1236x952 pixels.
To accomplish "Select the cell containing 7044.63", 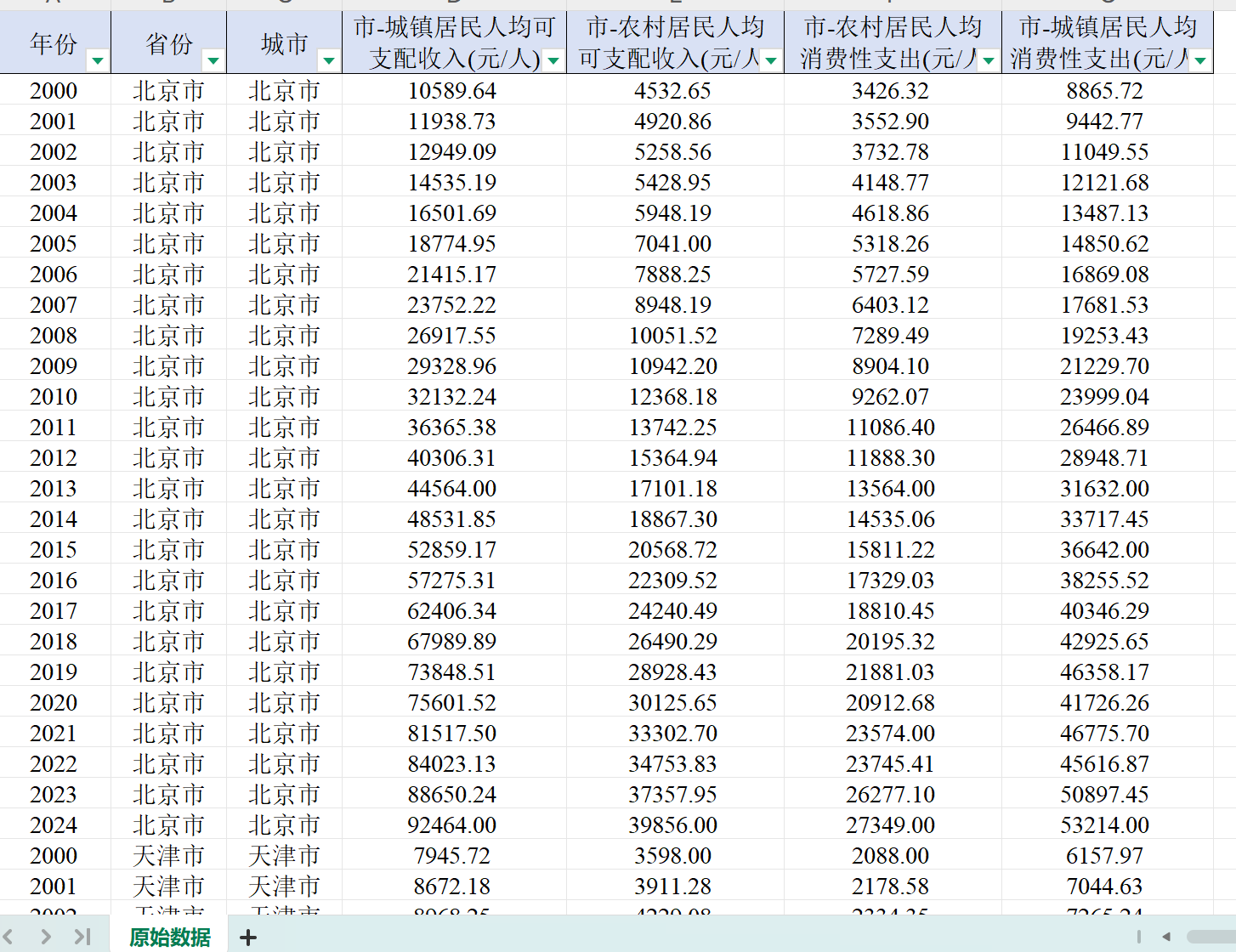I will (1108, 887).
